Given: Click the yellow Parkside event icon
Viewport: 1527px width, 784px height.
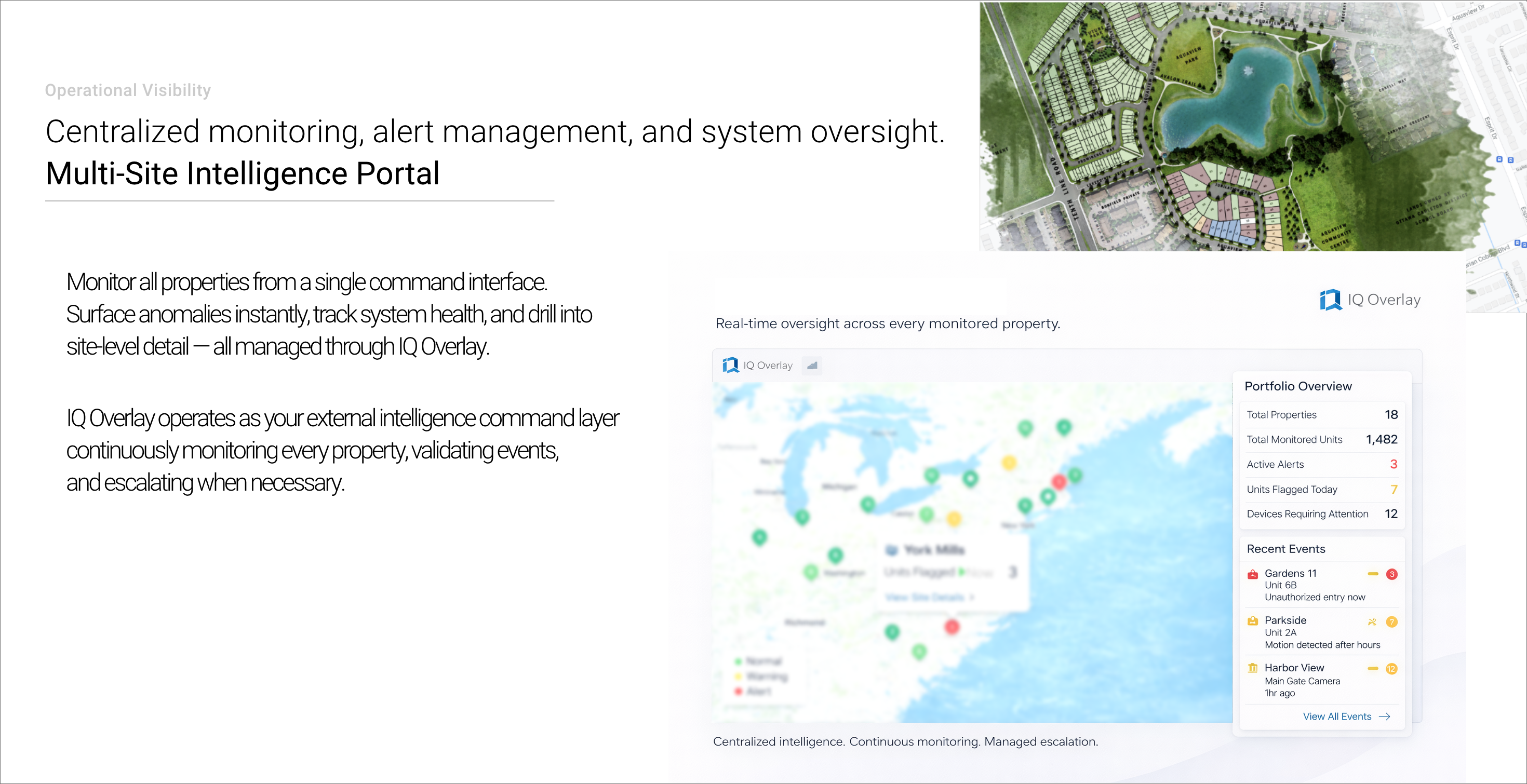Looking at the screenshot, I should [1252, 621].
